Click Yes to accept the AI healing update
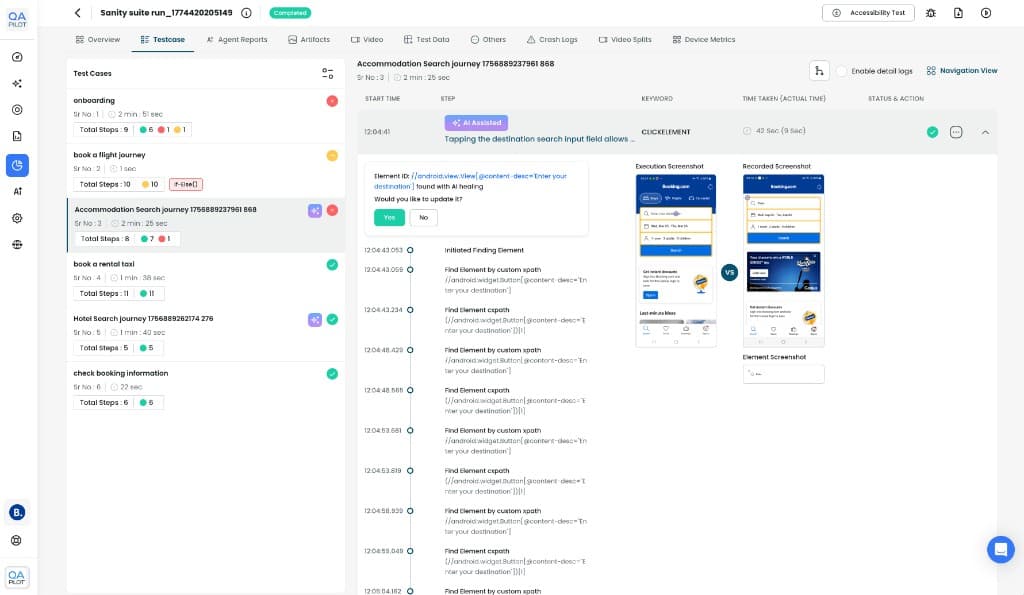1024x595 pixels. tap(388, 217)
